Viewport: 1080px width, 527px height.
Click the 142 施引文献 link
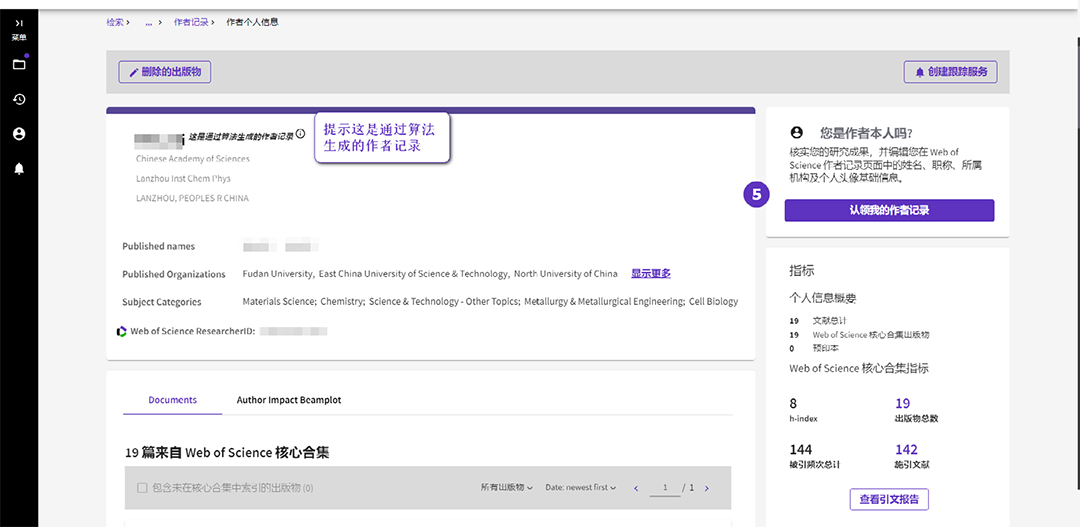[906, 450]
